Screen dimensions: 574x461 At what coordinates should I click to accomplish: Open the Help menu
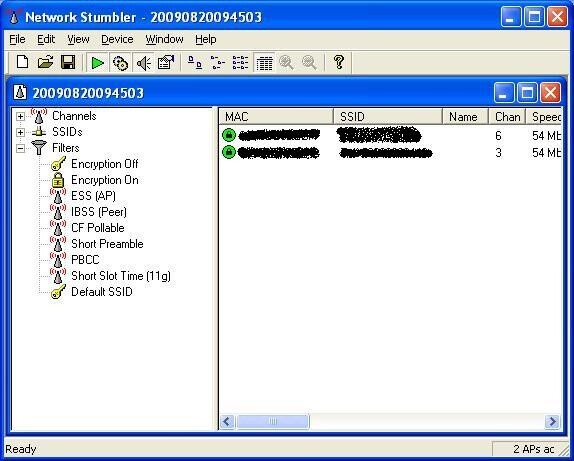click(x=205, y=39)
